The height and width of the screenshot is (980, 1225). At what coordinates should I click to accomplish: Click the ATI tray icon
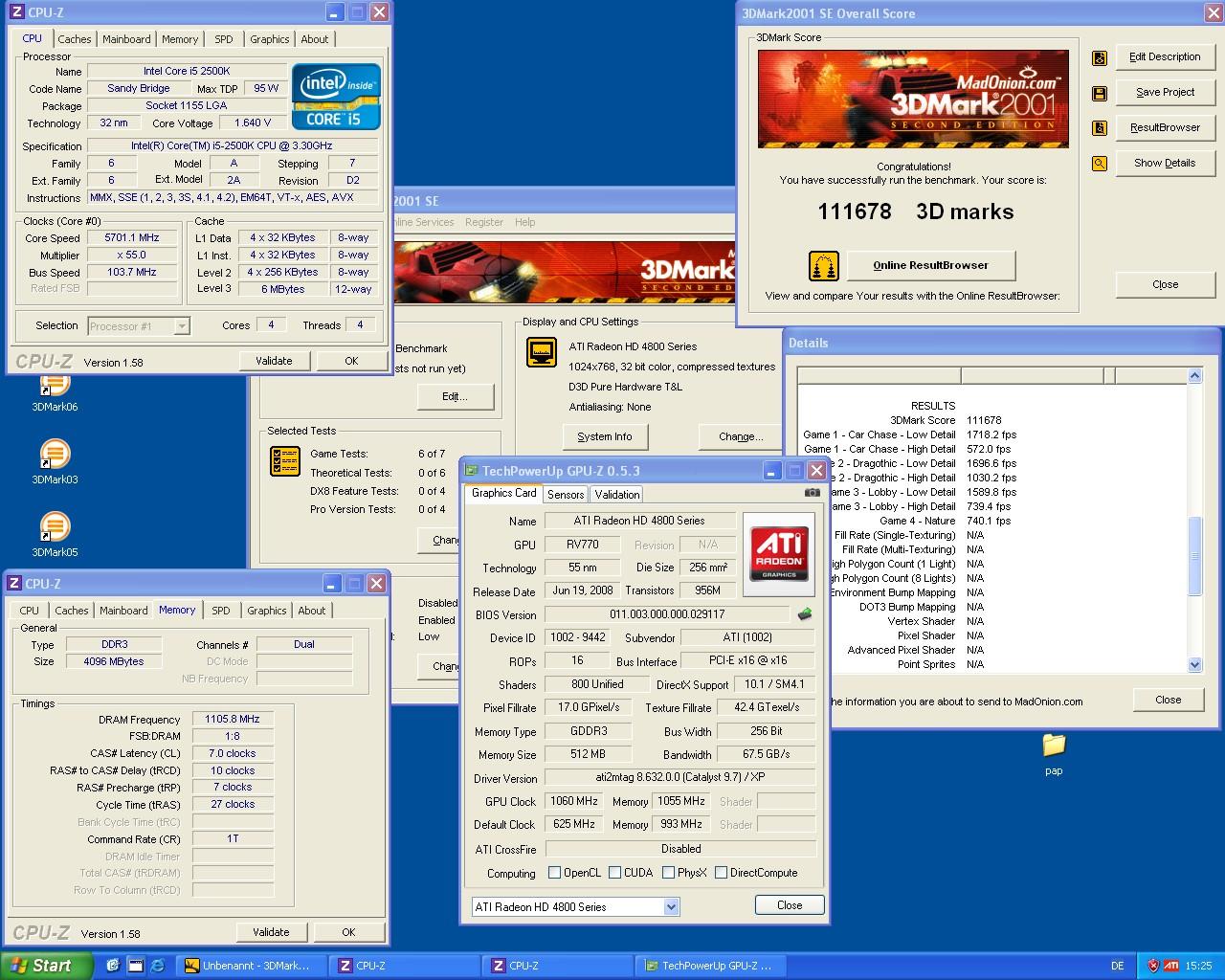pyautogui.click(x=1171, y=966)
